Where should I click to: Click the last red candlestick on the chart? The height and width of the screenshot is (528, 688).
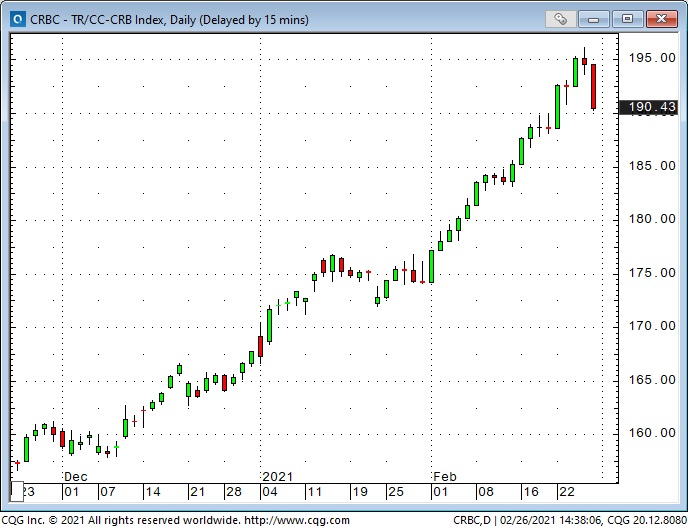(x=593, y=87)
